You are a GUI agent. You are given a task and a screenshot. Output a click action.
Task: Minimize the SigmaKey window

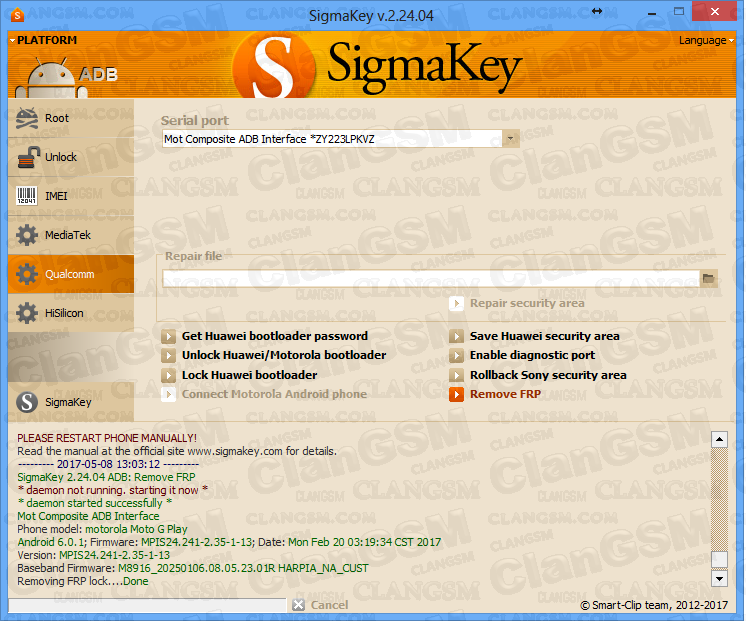click(652, 12)
